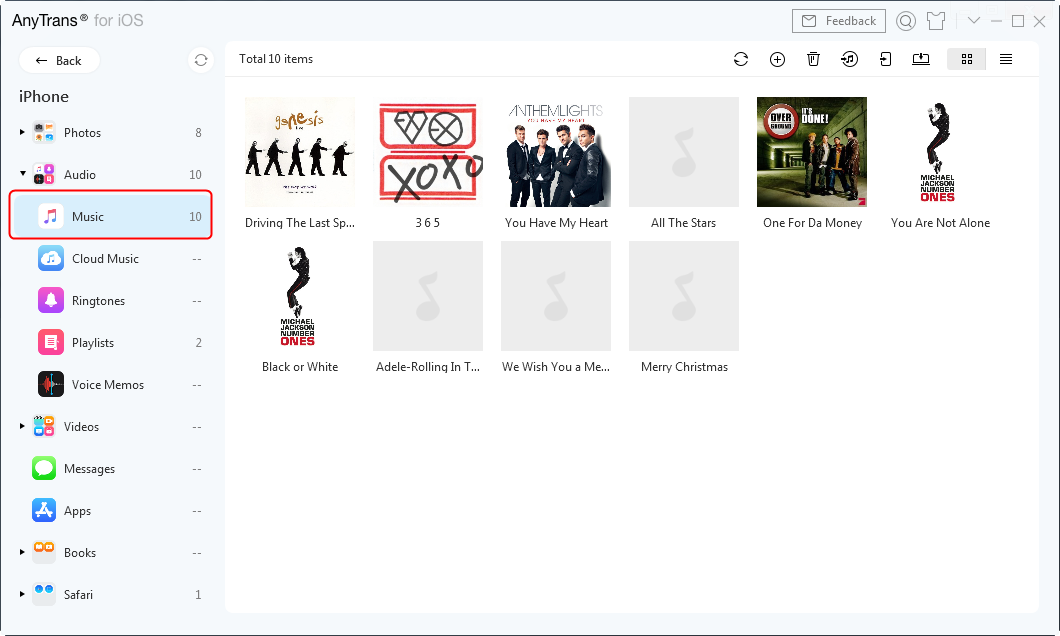Add new songs with the plus icon
1060x636 pixels.
[777, 59]
